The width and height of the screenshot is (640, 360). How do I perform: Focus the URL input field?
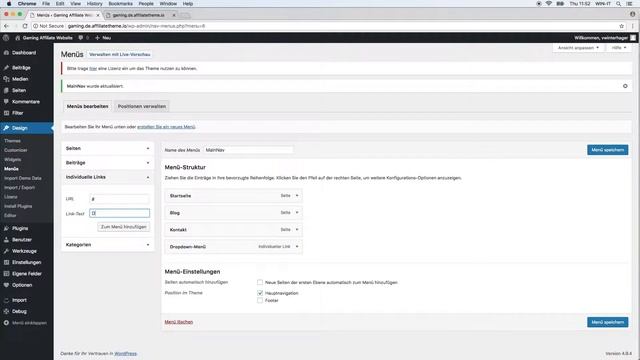point(119,199)
